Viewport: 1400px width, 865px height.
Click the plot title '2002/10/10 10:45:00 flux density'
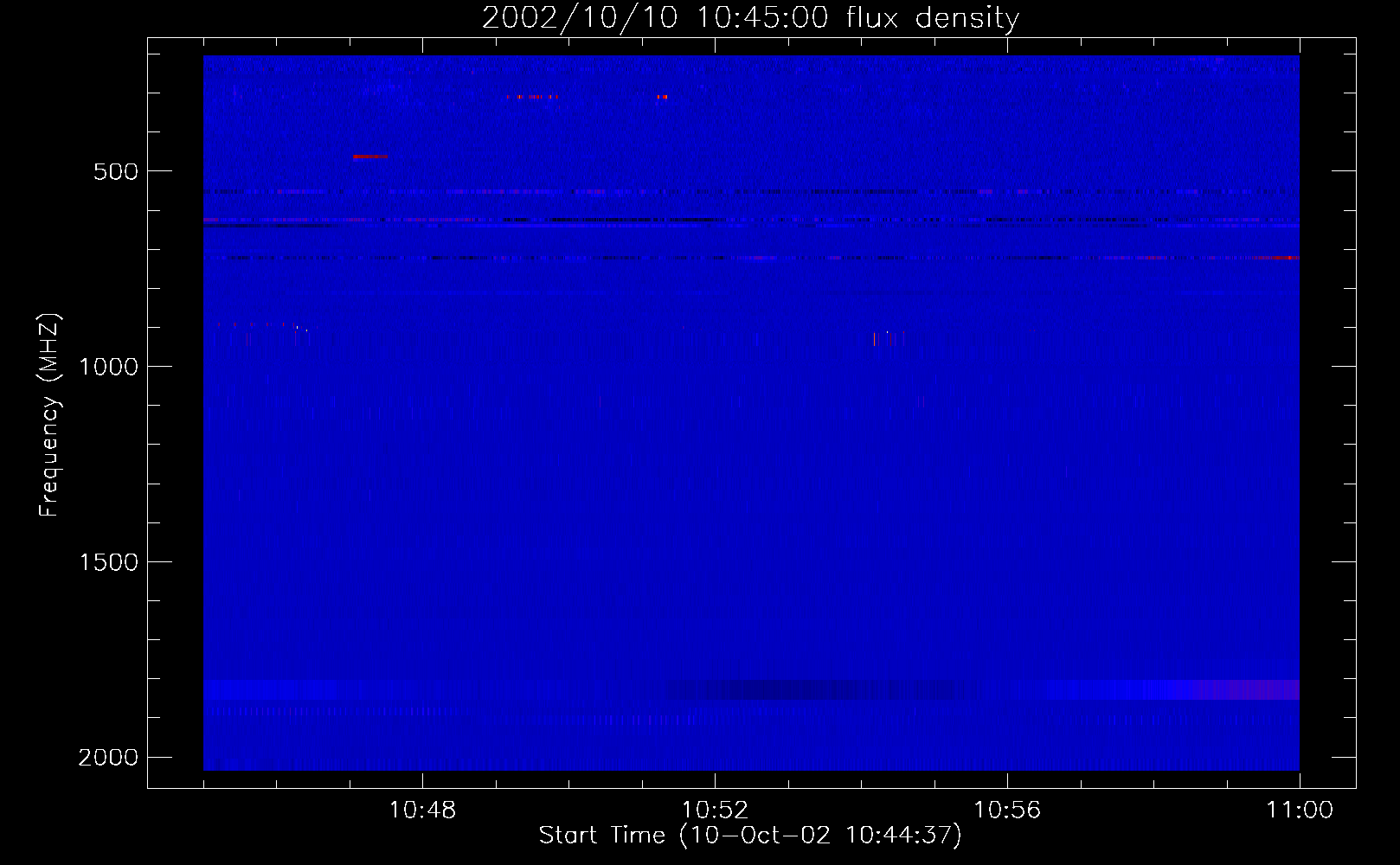click(750, 17)
